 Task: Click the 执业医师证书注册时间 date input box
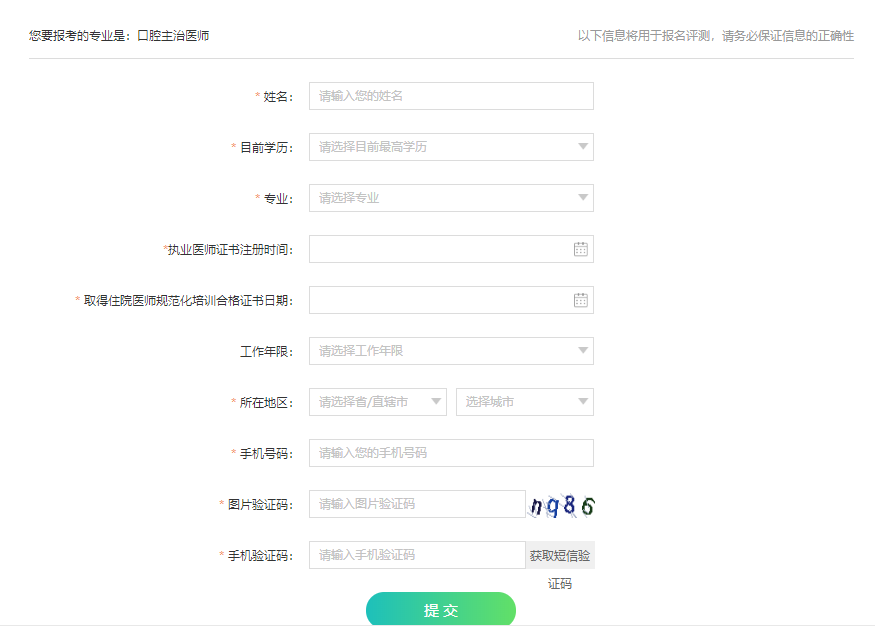pyautogui.click(x=440, y=248)
